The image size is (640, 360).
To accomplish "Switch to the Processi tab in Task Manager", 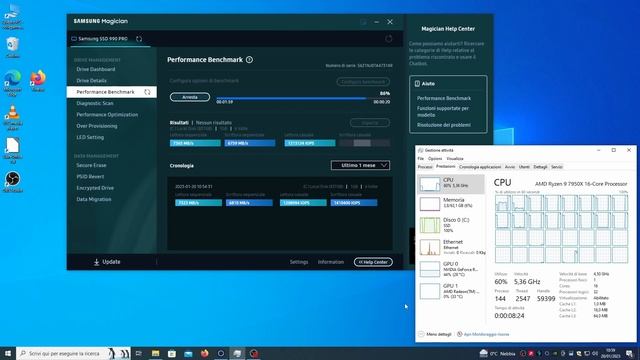I will coord(425,167).
